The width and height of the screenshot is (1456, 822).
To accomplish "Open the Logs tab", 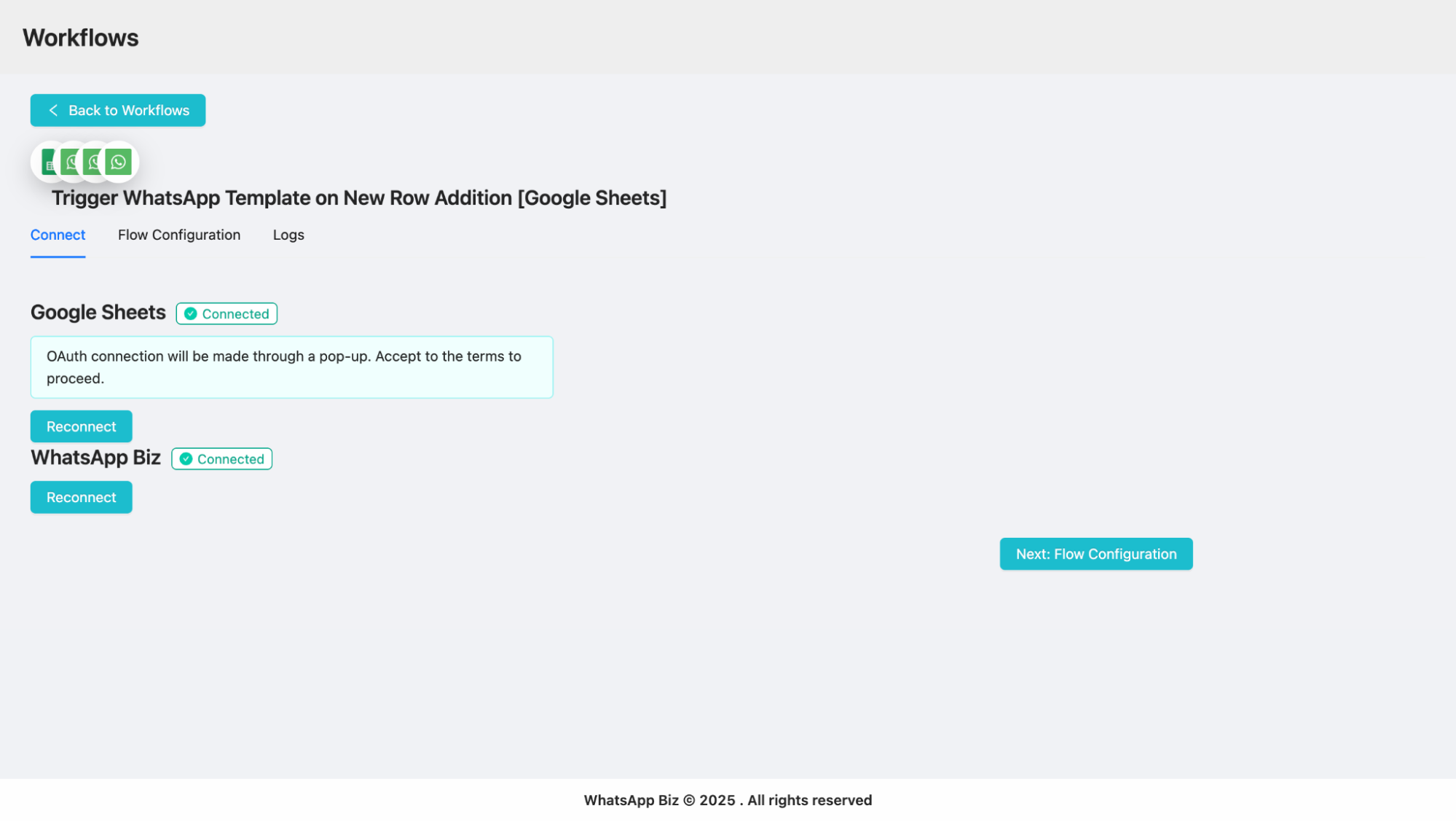I will 288,235.
